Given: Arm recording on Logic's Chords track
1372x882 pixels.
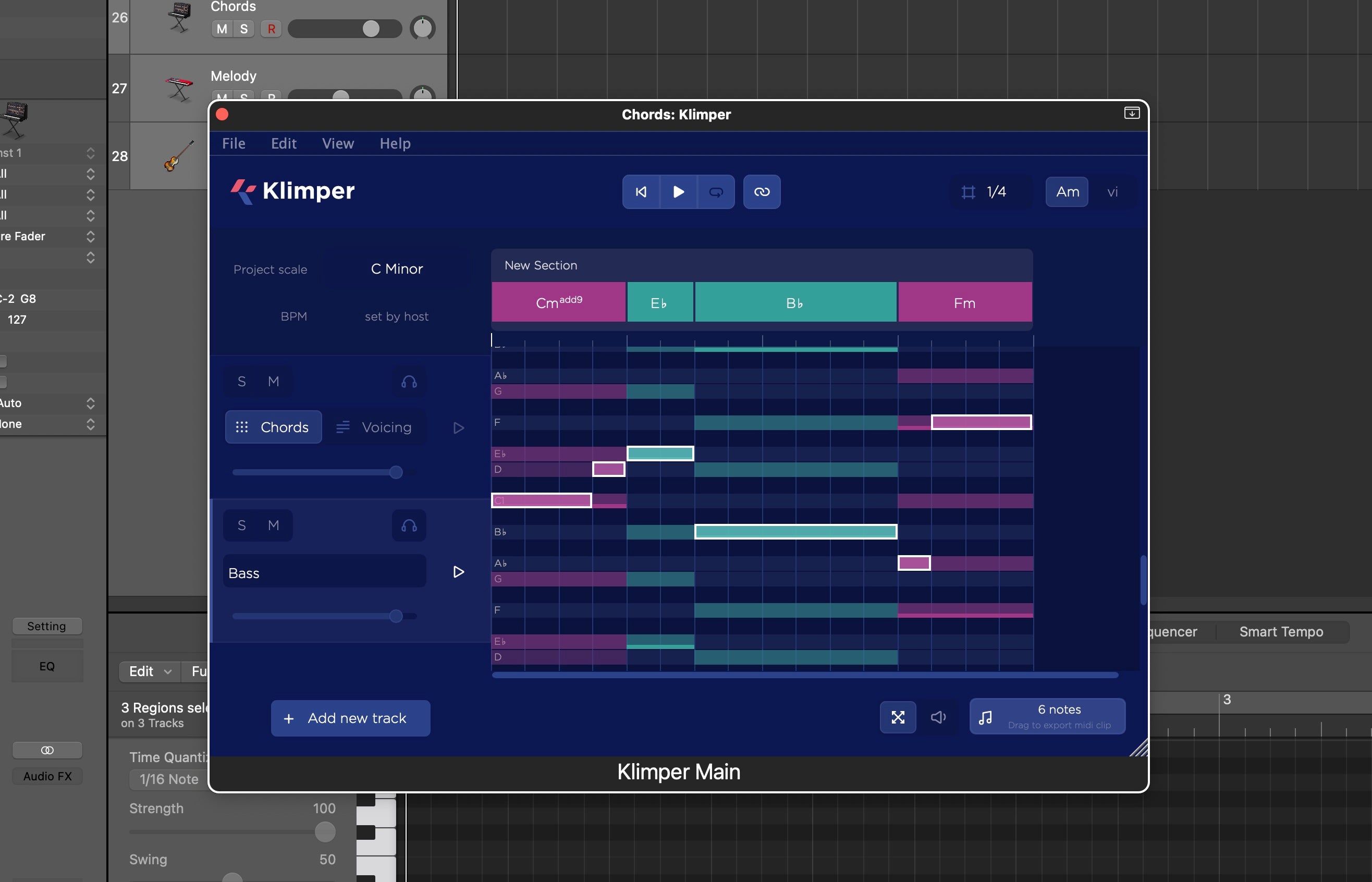Looking at the screenshot, I should [x=271, y=29].
